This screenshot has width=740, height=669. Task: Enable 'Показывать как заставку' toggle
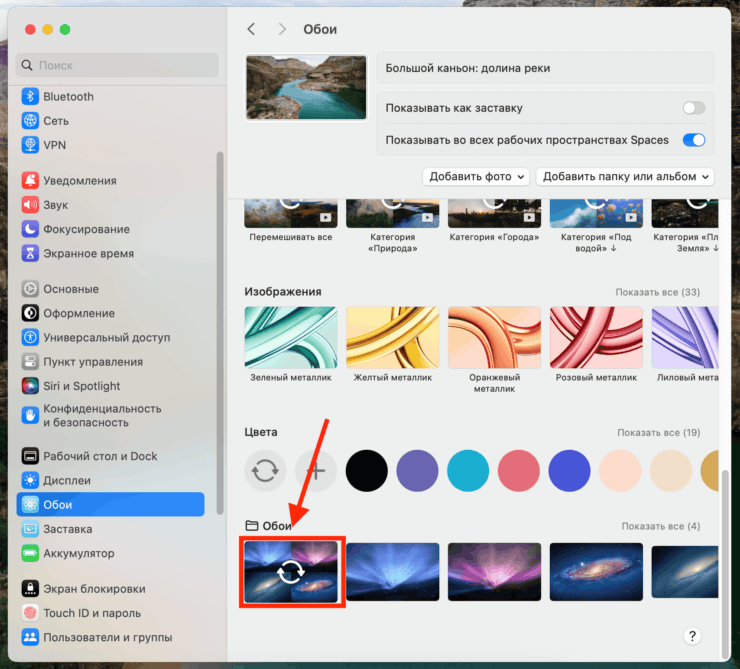tap(693, 108)
